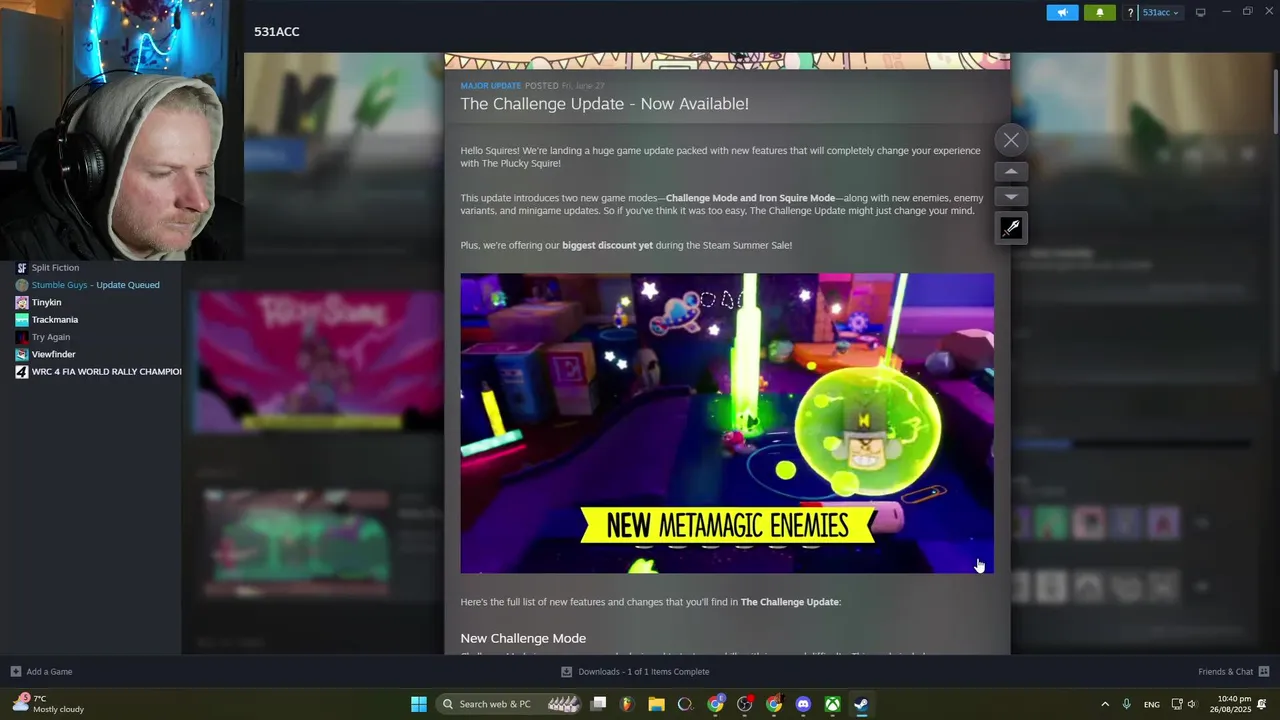This screenshot has height=720, width=1280.
Task: Click the Try Again game icon
Action: pos(22,337)
